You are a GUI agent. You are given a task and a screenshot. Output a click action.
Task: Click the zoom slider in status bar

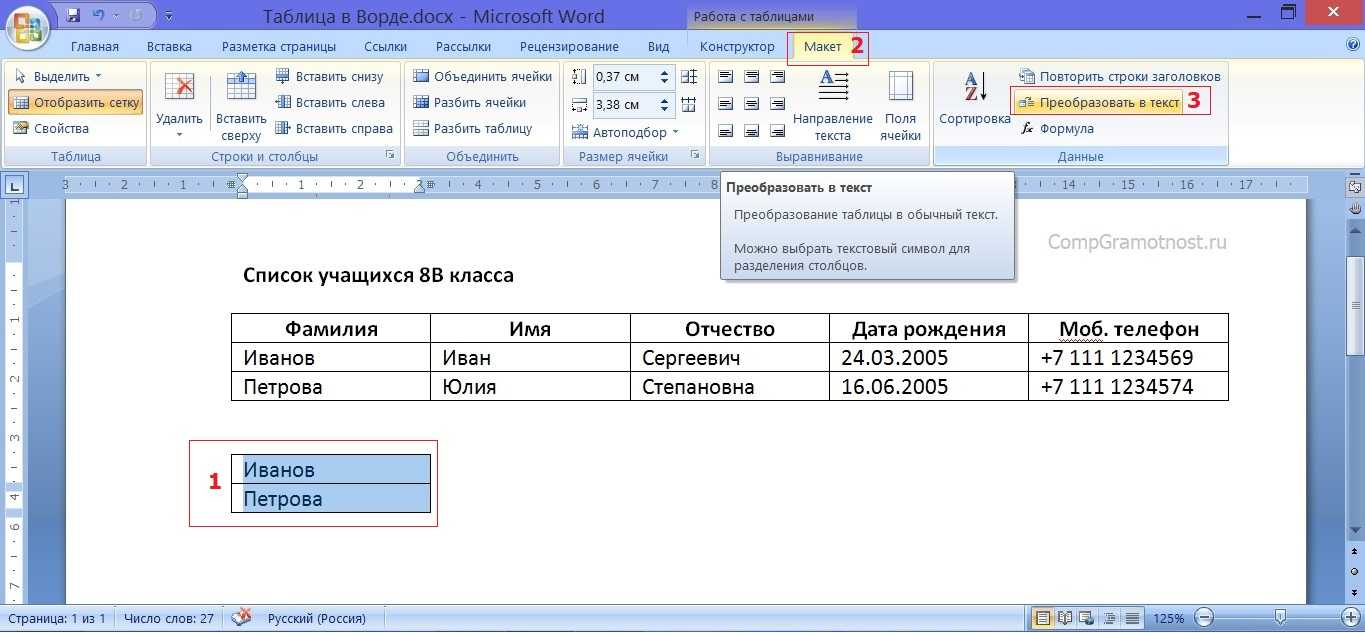[1279, 618]
